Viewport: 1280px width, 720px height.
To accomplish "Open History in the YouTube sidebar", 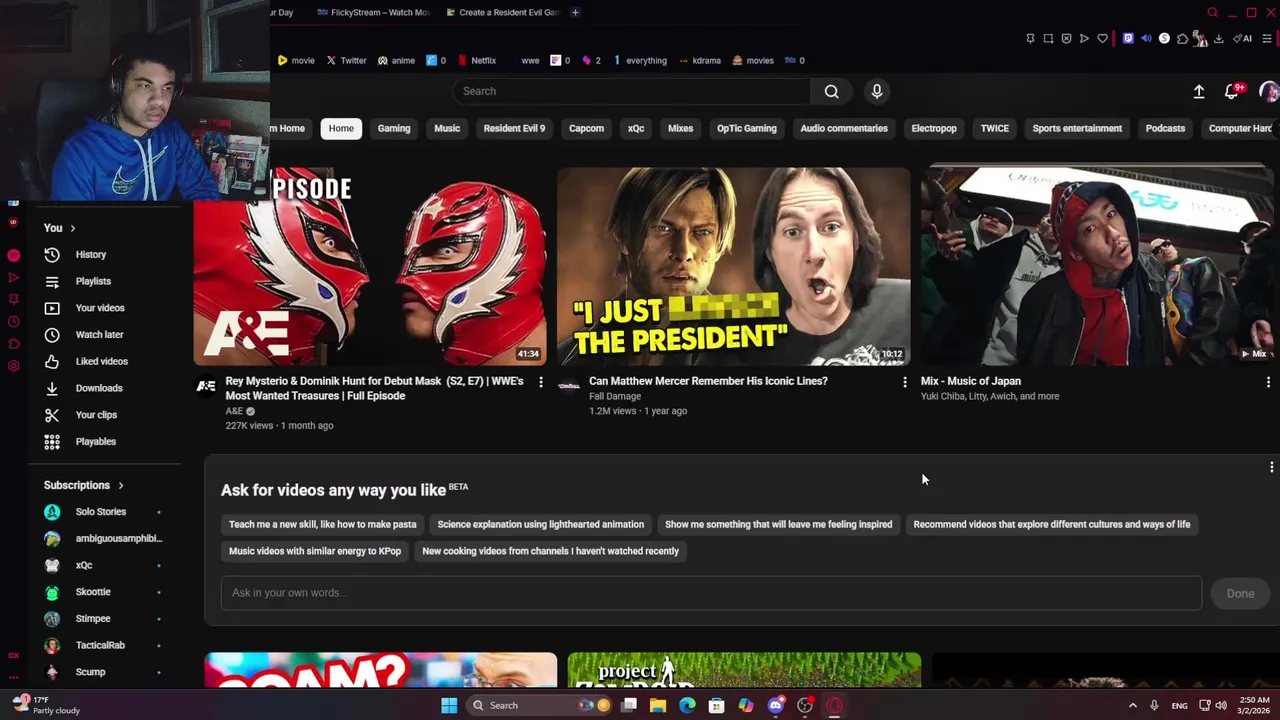I will [x=90, y=255].
